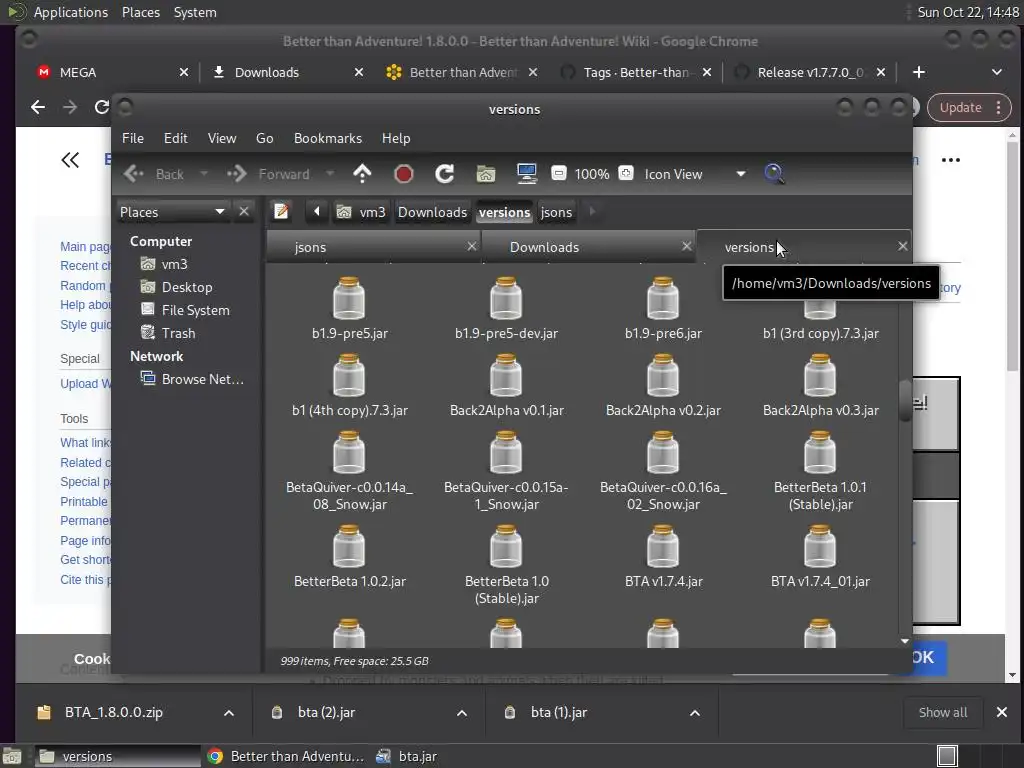
Task: Expand the Places sidebar selector dropdown
Action: (219, 212)
